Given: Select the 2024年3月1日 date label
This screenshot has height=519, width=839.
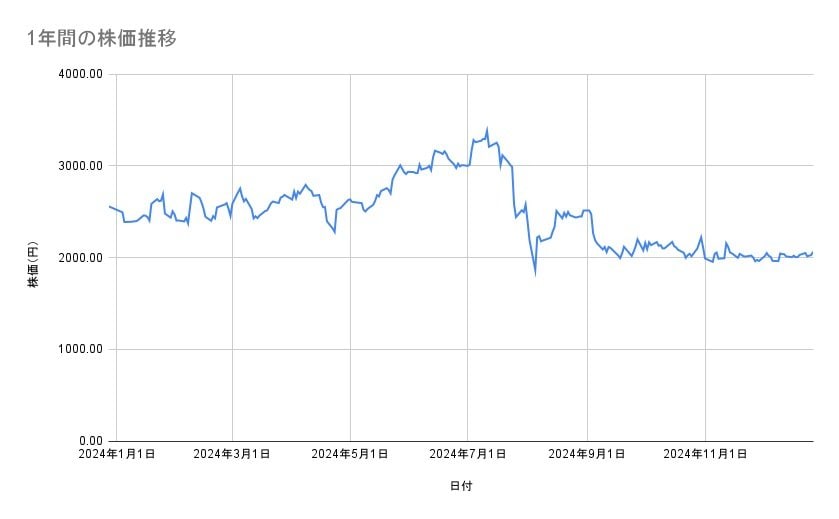Looking at the screenshot, I should [x=232, y=454].
